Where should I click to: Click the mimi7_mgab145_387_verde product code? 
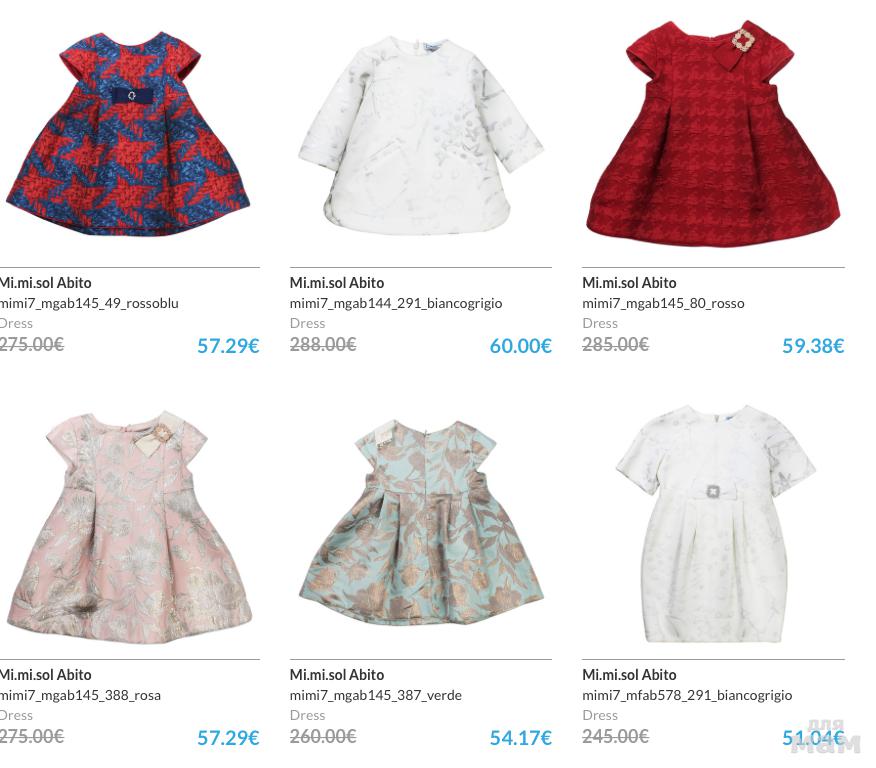pyautogui.click(x=375, y=695)
